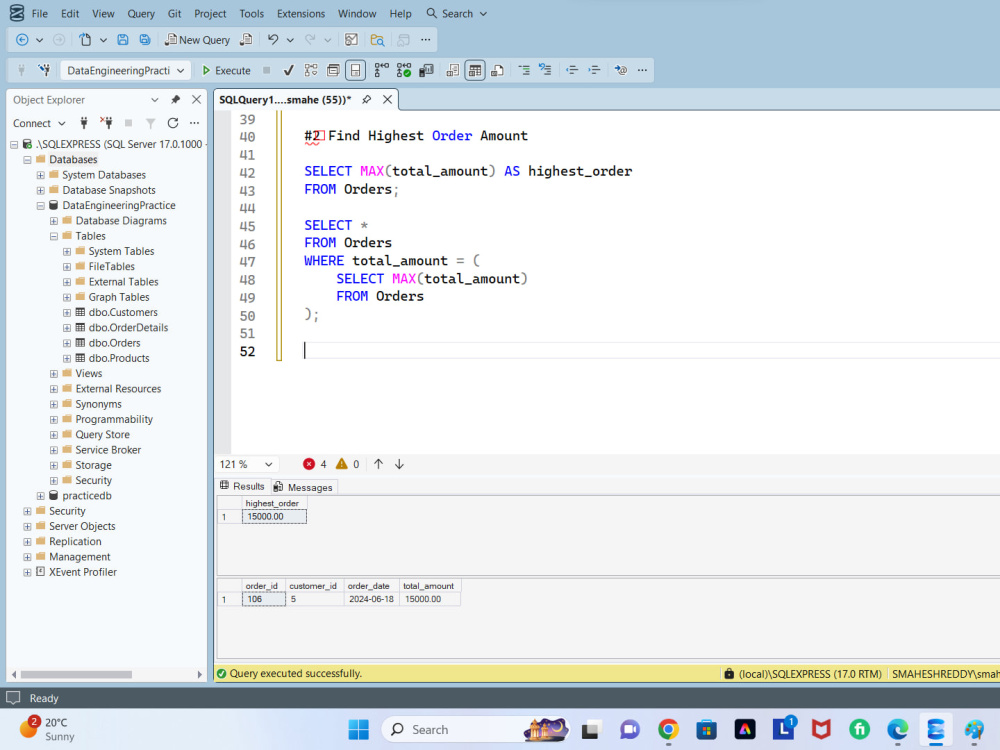Refresh the Object Explorer tree
This screenshot has width=1000, height=750.
click(x=172, y=123)
